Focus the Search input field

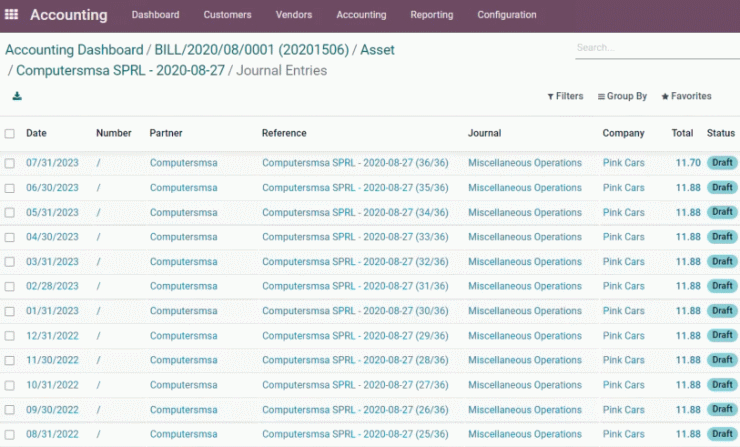tap(657, 48)
